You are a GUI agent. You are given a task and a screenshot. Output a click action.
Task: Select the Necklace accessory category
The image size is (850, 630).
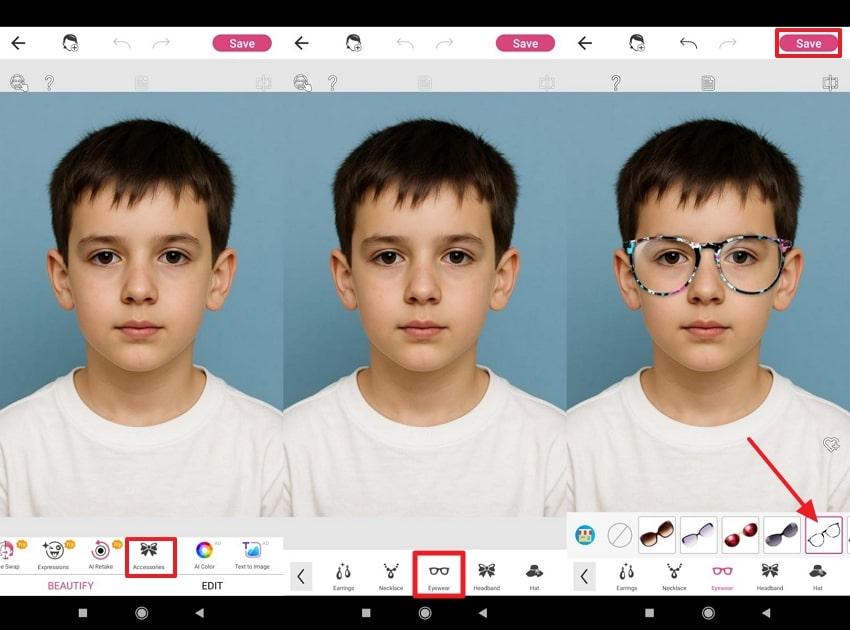click(390, 574)
